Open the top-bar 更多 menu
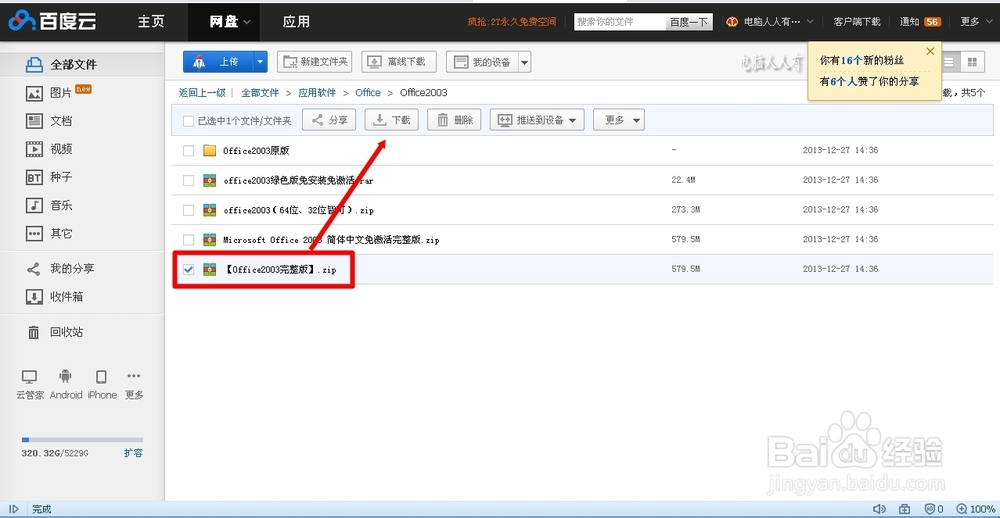The height and width of the screenshot is (518, 1000). click(974, 22)
